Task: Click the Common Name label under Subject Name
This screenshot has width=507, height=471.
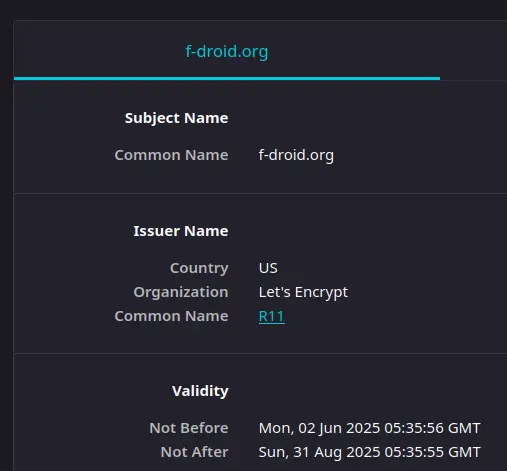Action: click(x=171, y=155)
